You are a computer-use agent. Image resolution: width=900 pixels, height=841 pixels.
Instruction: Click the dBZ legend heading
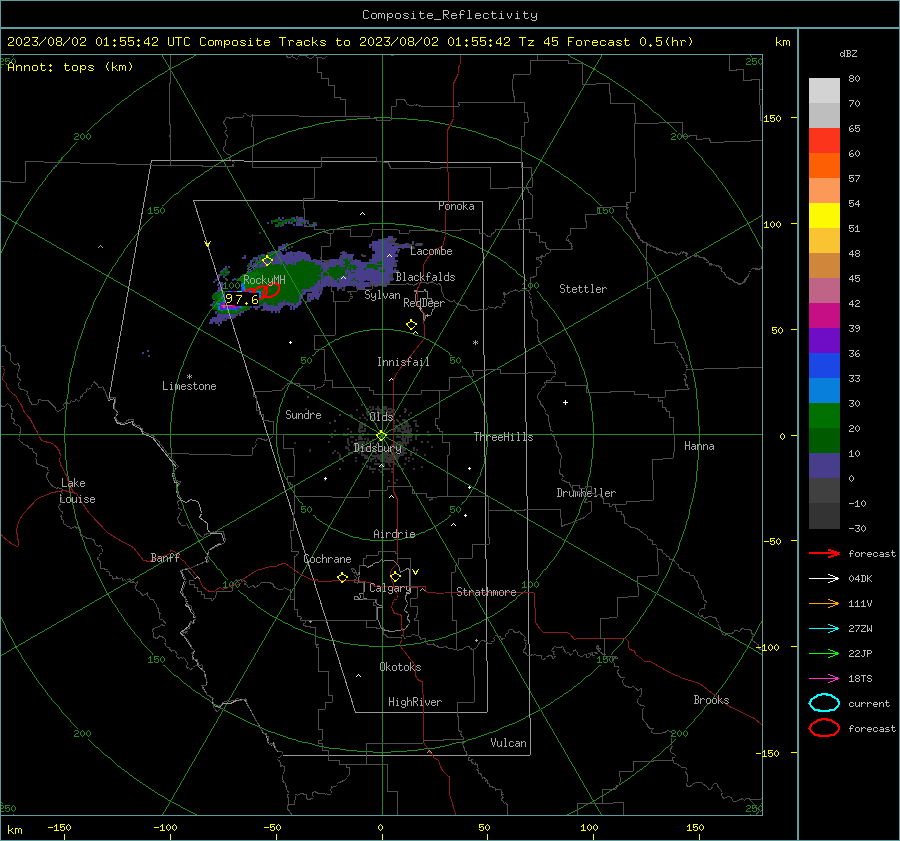click(848, 54)
